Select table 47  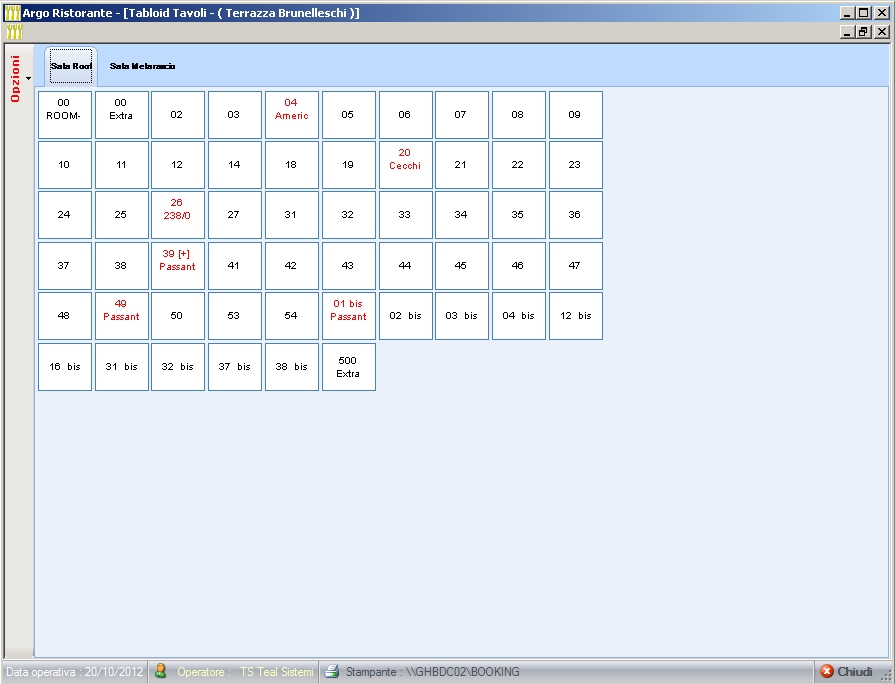576,266
